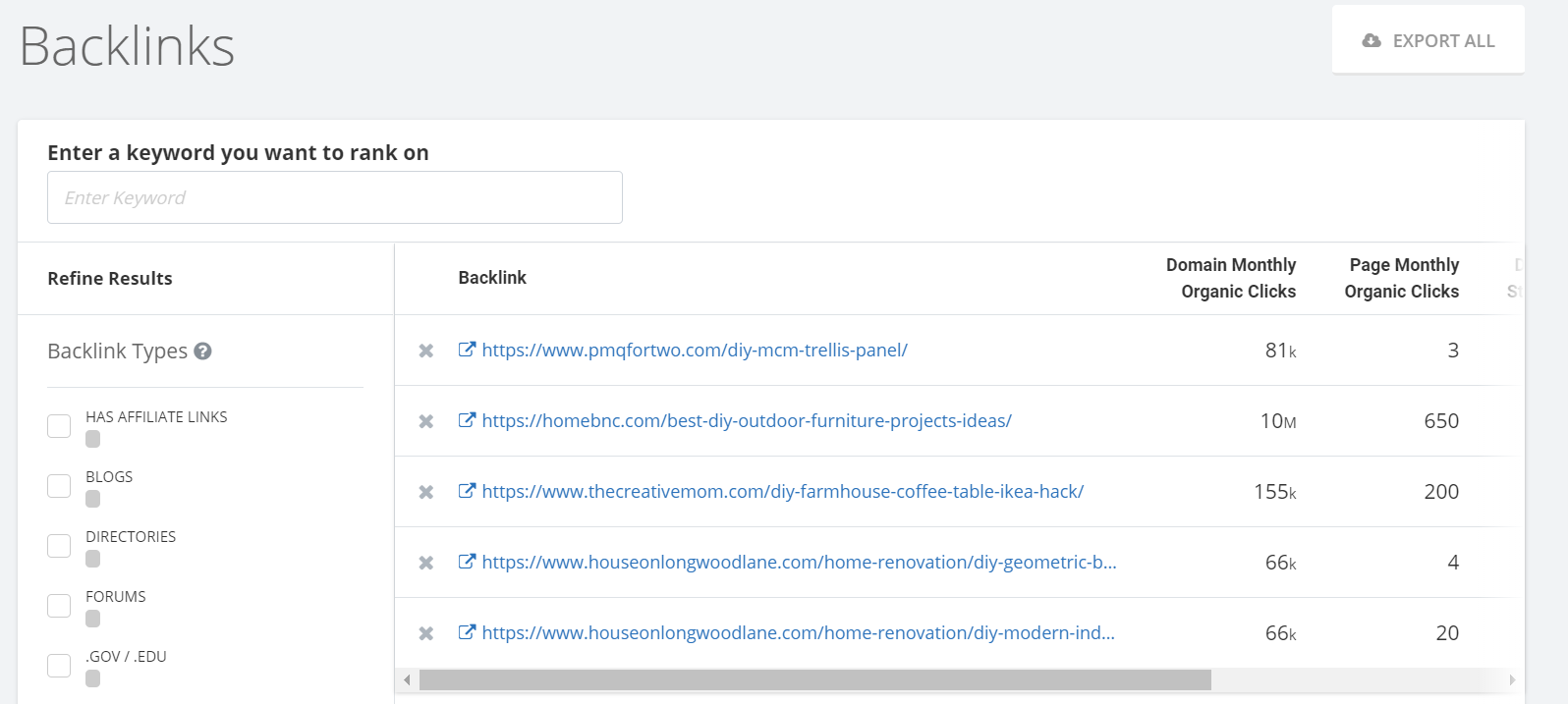Remove the thecreativemom.com backlink row
This screenshot has width=1568, height=704.
(x=426, y=492)
